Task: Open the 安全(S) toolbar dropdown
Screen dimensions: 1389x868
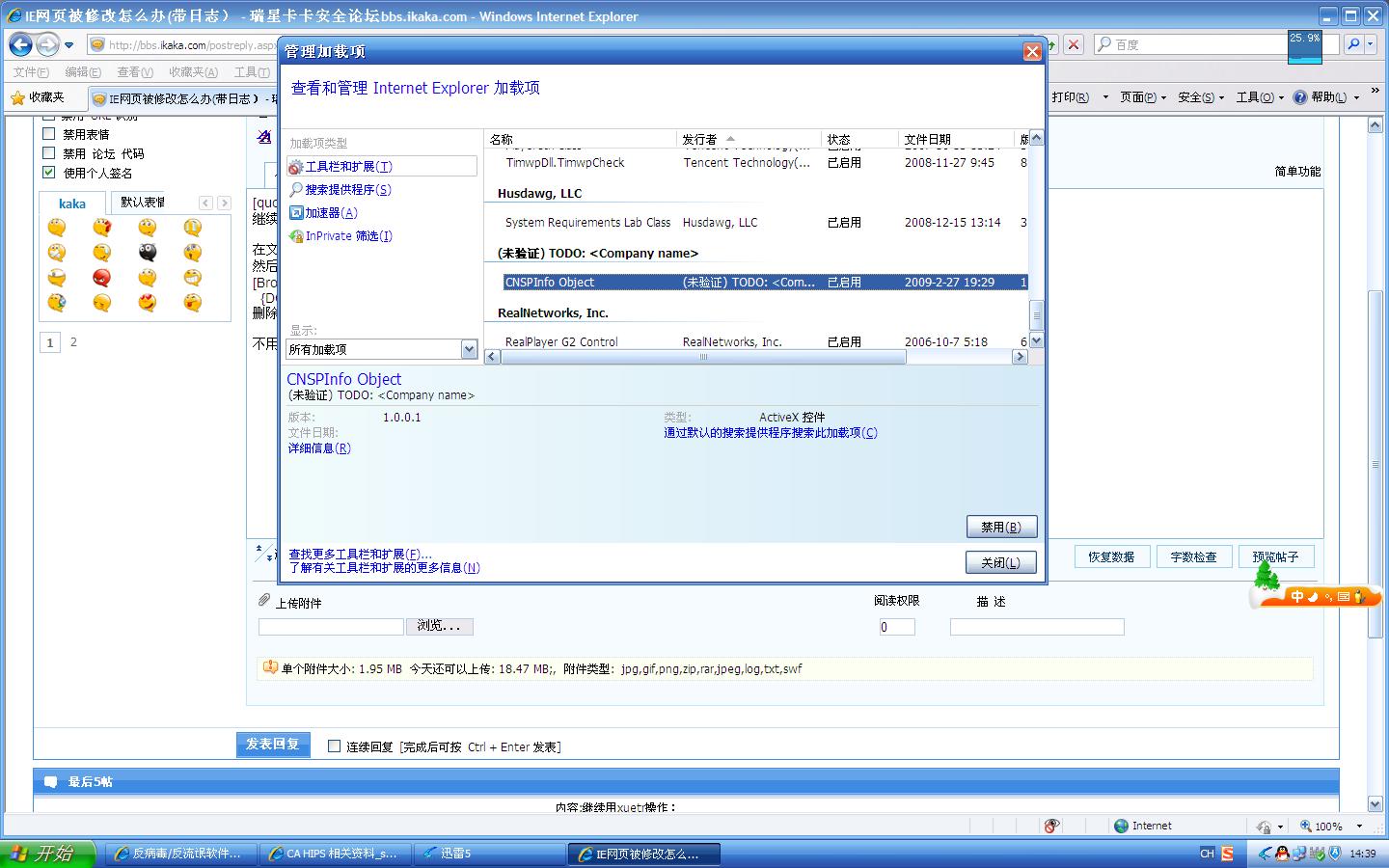Action: tap(1200, 97)
